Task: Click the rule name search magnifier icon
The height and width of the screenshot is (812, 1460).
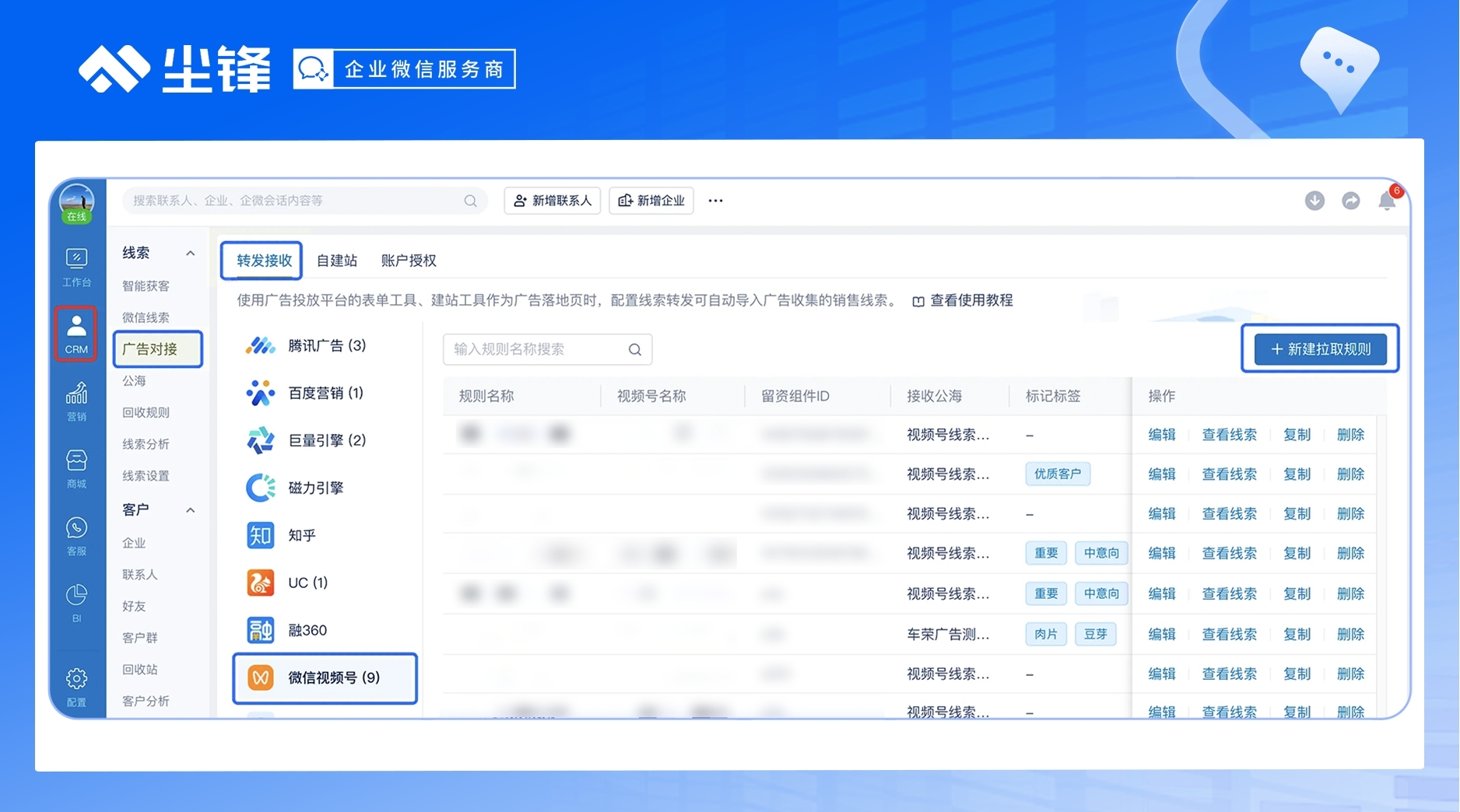Action: [635, 350]
